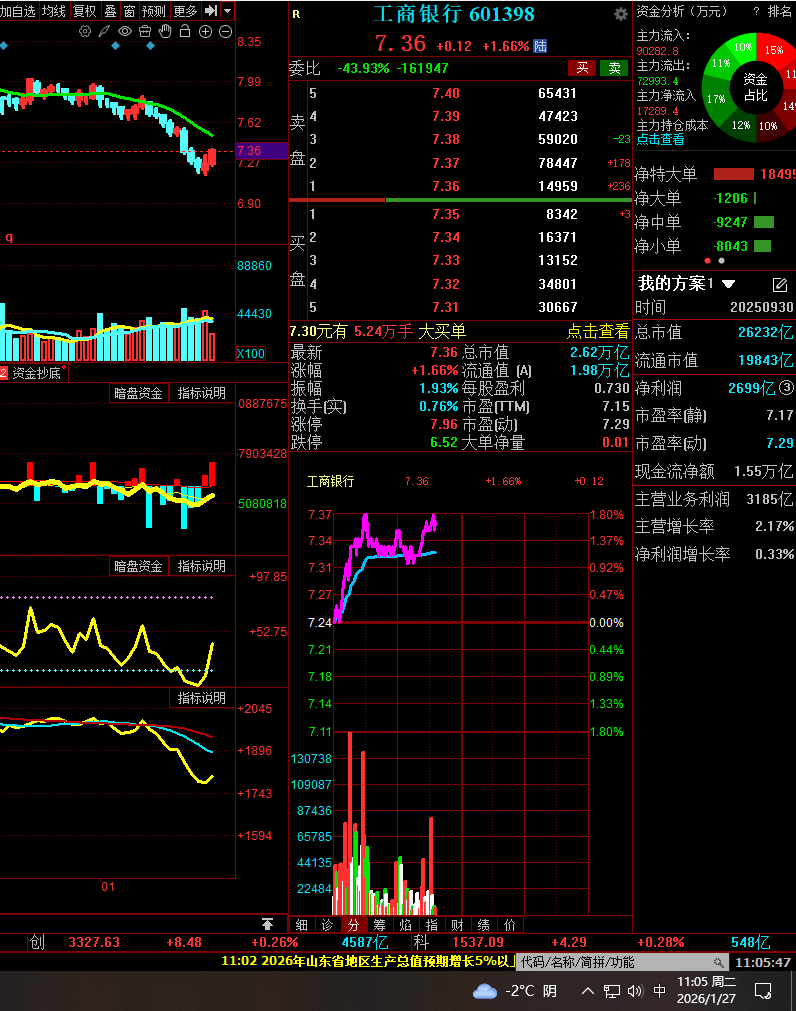Viewport: 796px width, 1011px height.
Task: Open quote panel settings gear
Action: pyautogui.click(x=621, y=14)
